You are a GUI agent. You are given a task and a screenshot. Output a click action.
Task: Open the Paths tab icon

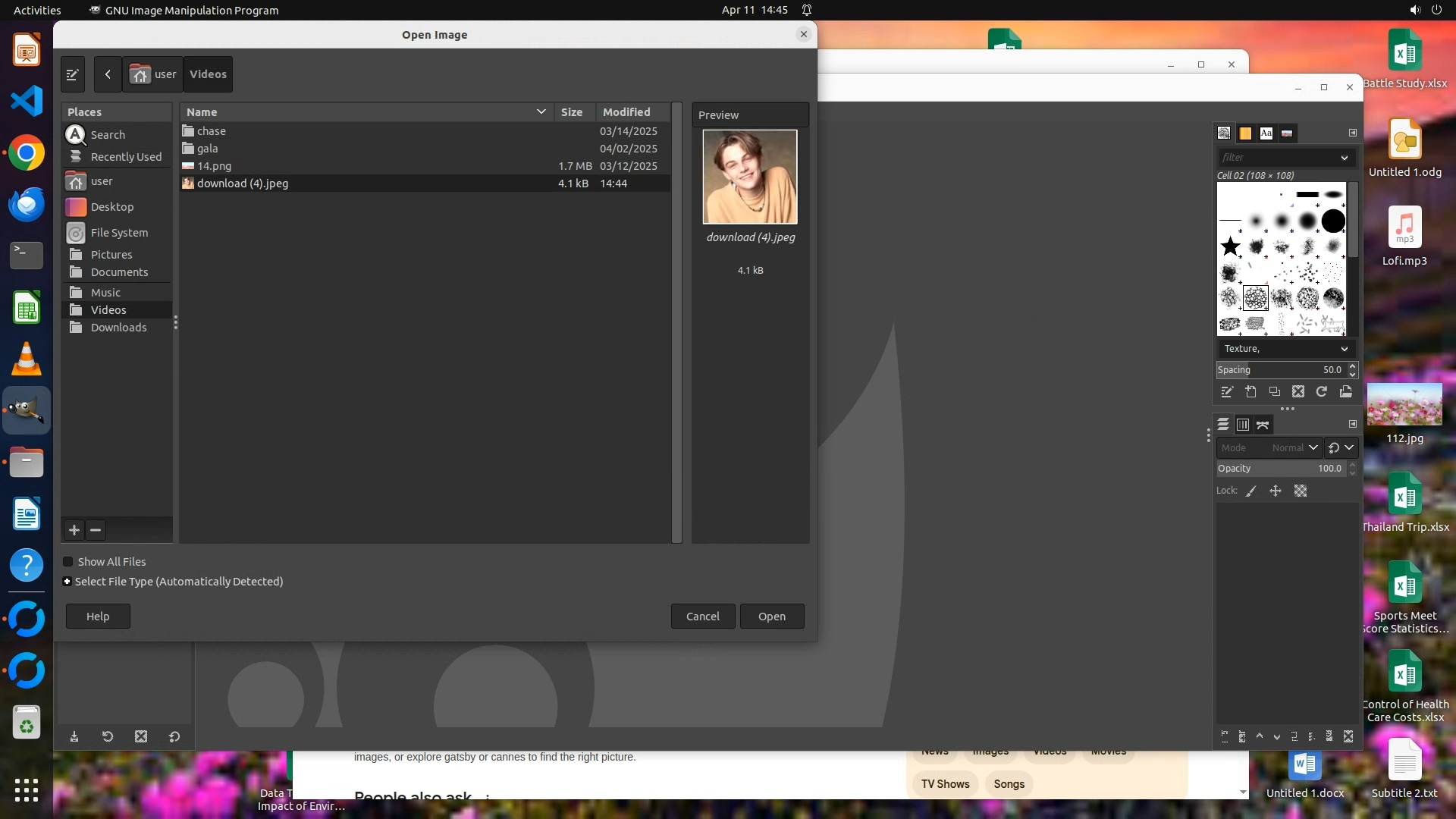(1263, 425)
